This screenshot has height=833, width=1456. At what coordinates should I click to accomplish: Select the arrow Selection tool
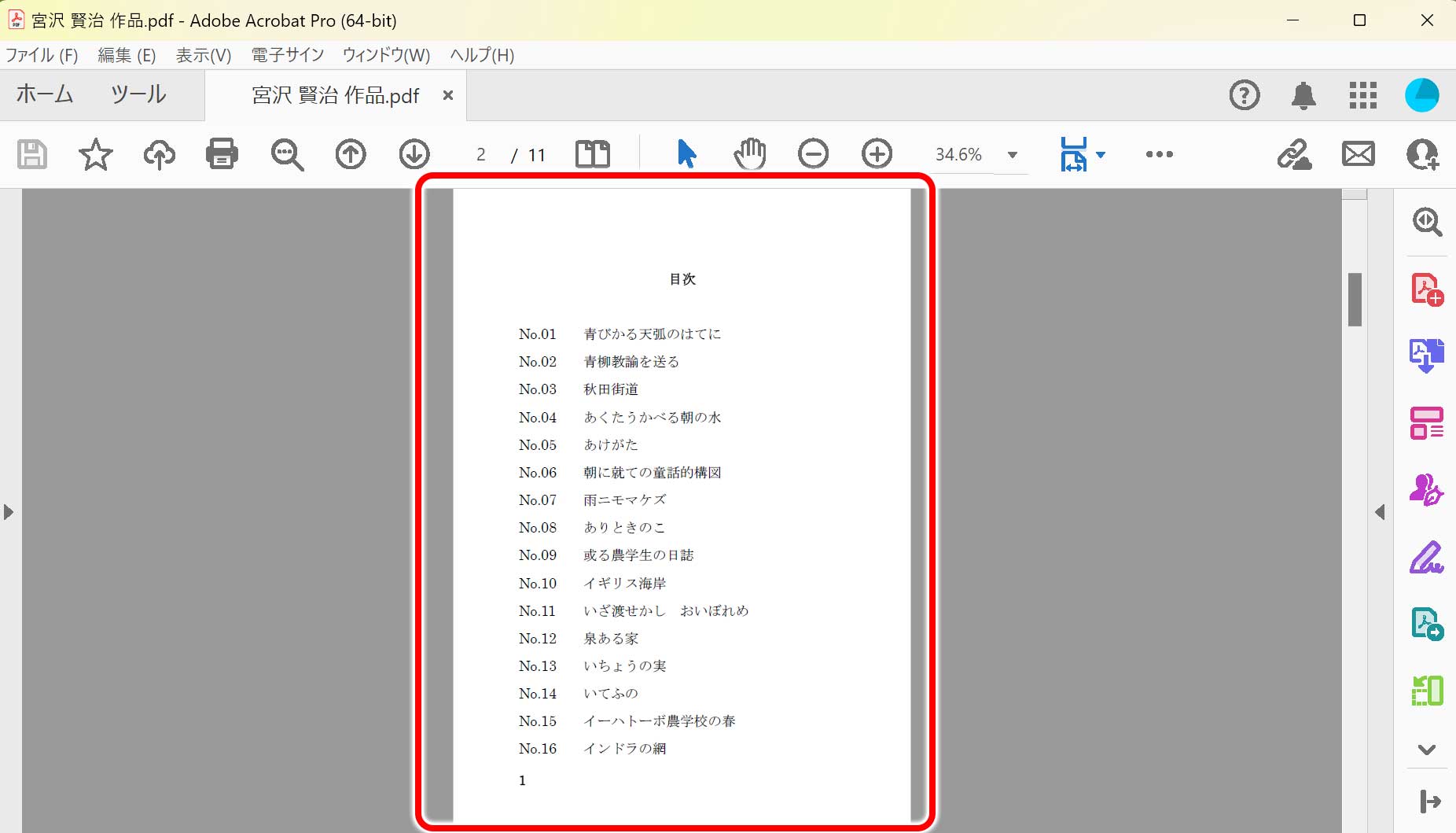(x=686, y=154)
